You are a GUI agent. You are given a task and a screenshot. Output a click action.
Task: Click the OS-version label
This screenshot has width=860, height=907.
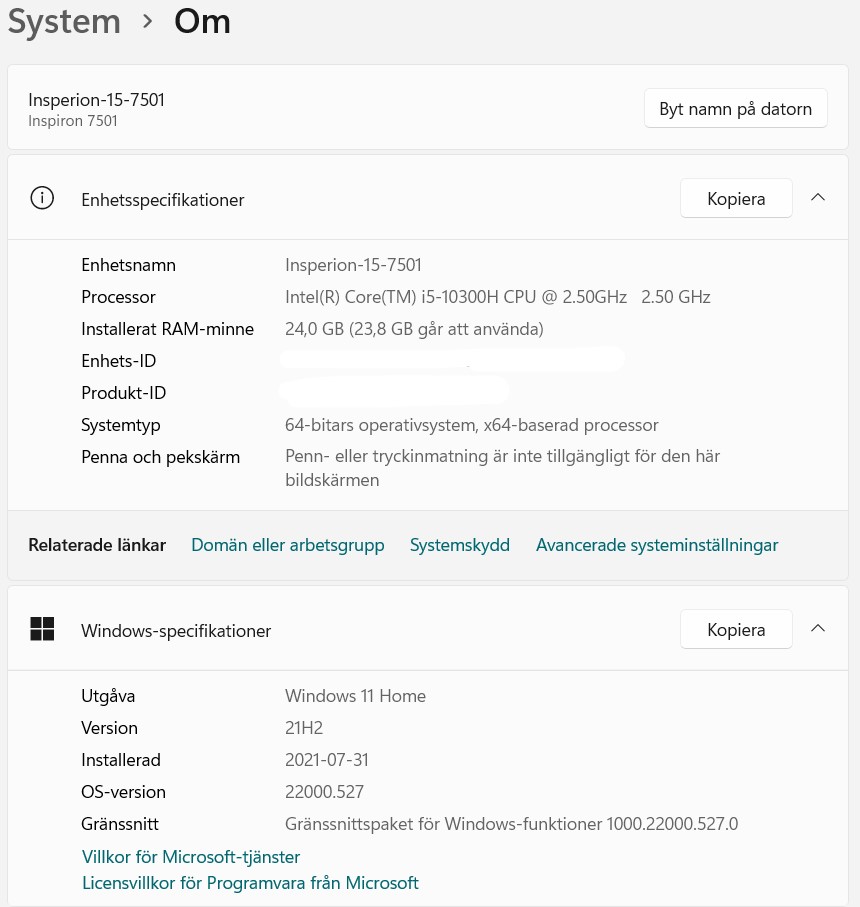tap(123, 791)
